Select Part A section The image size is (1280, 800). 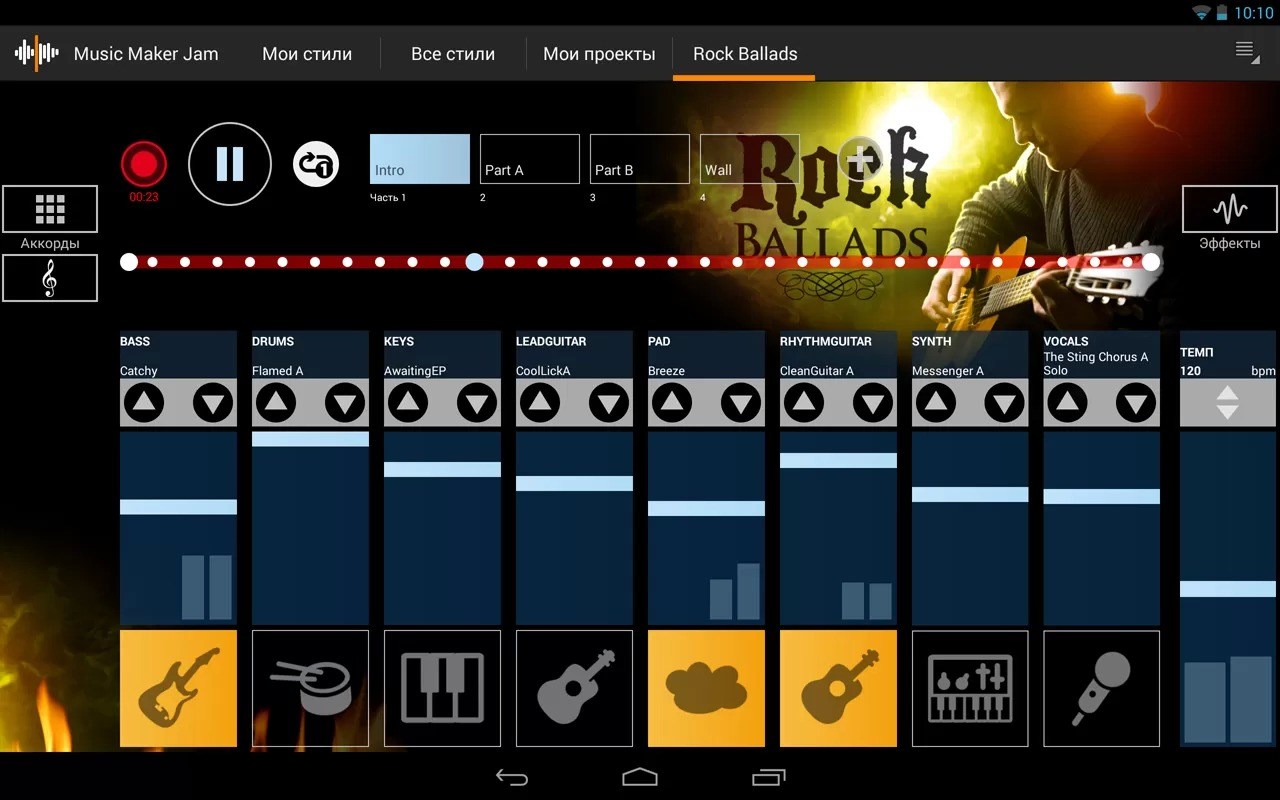point(530,159)
